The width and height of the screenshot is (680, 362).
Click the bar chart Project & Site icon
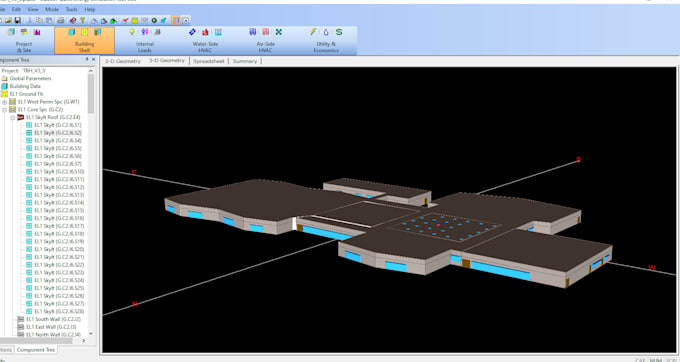point(37,32)
